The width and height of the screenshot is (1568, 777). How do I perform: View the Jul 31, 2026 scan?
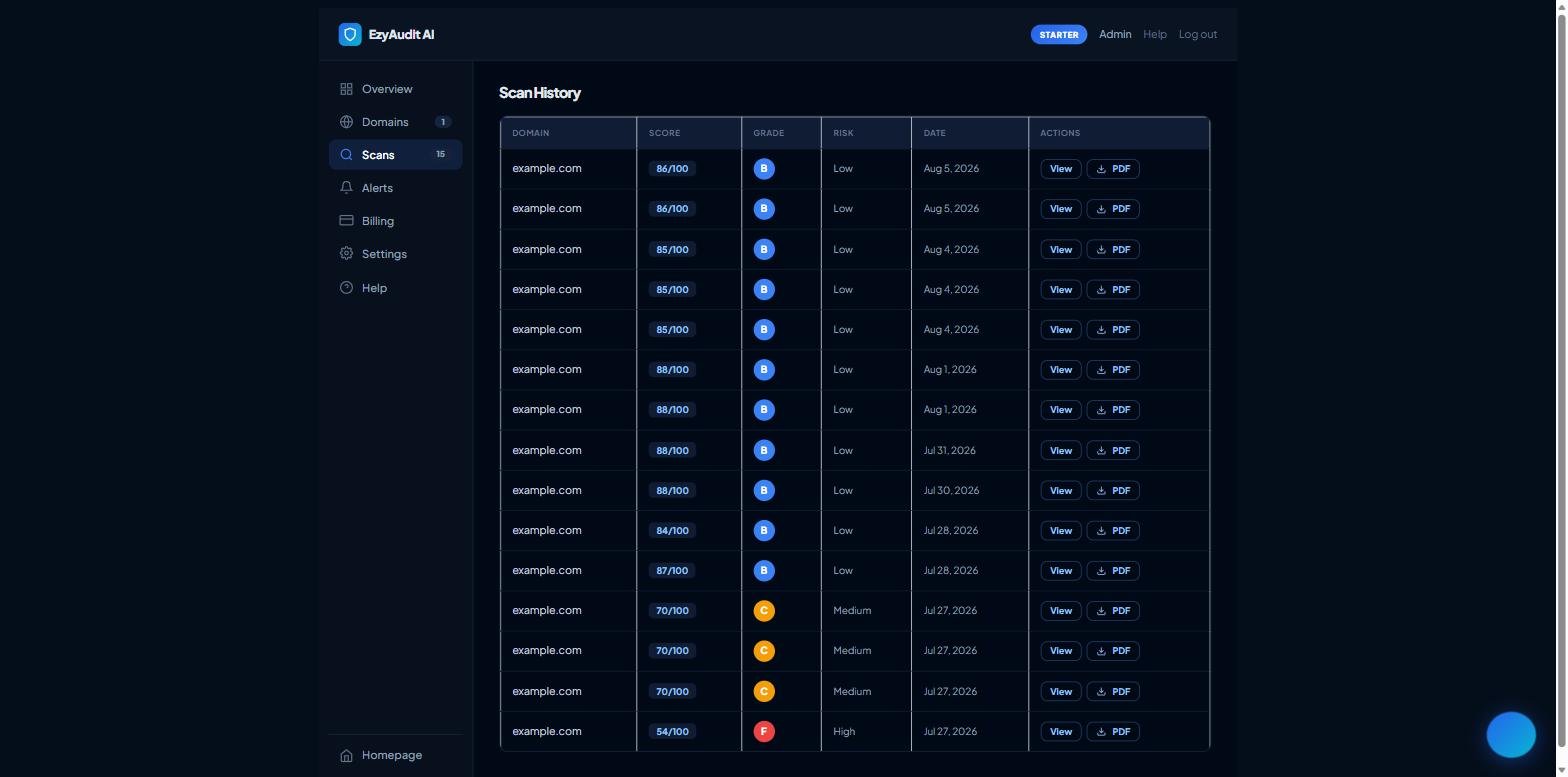(x=1061, y=451)
